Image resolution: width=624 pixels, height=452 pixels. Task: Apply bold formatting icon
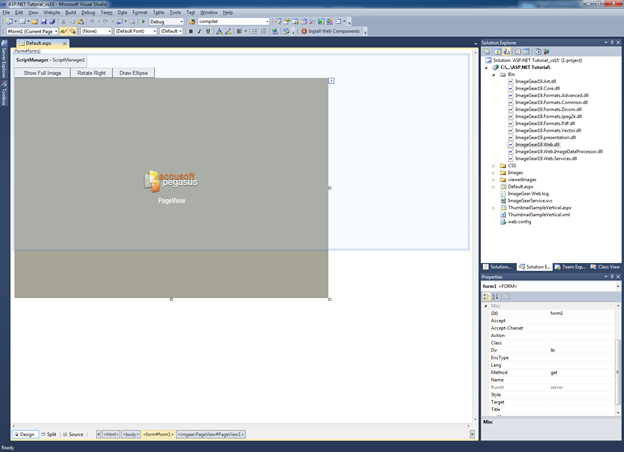tap(191, 31)
